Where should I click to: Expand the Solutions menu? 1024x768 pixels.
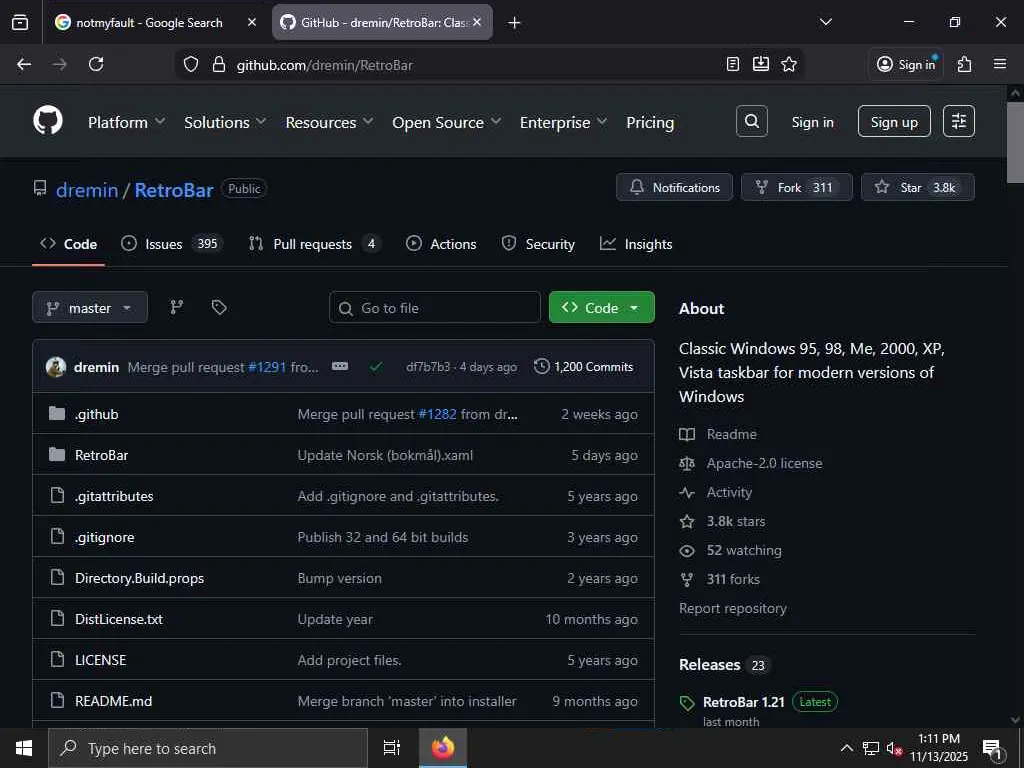click(x=225, y=122)
